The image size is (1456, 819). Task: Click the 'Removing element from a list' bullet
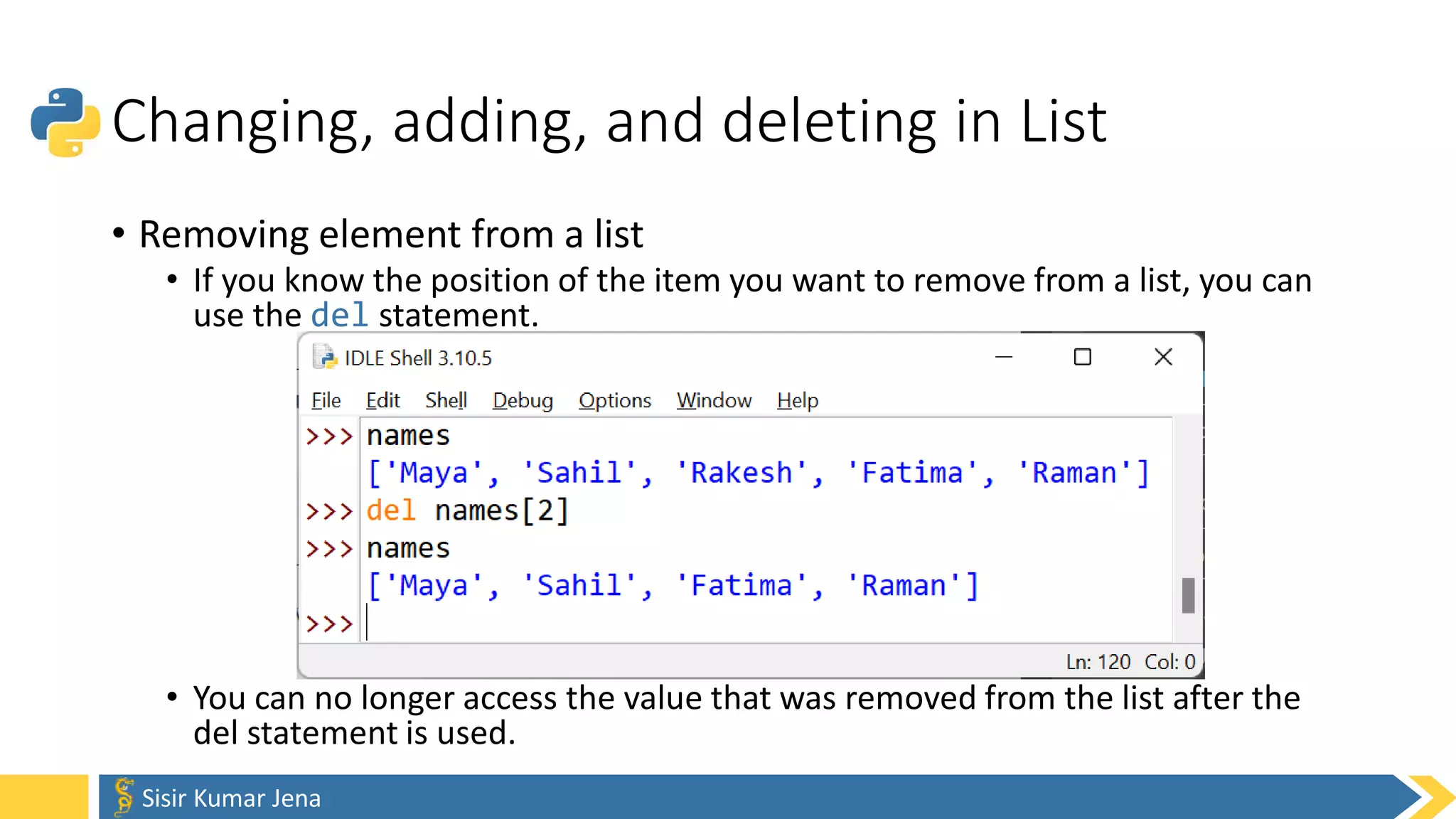click(x=391, y=235)
